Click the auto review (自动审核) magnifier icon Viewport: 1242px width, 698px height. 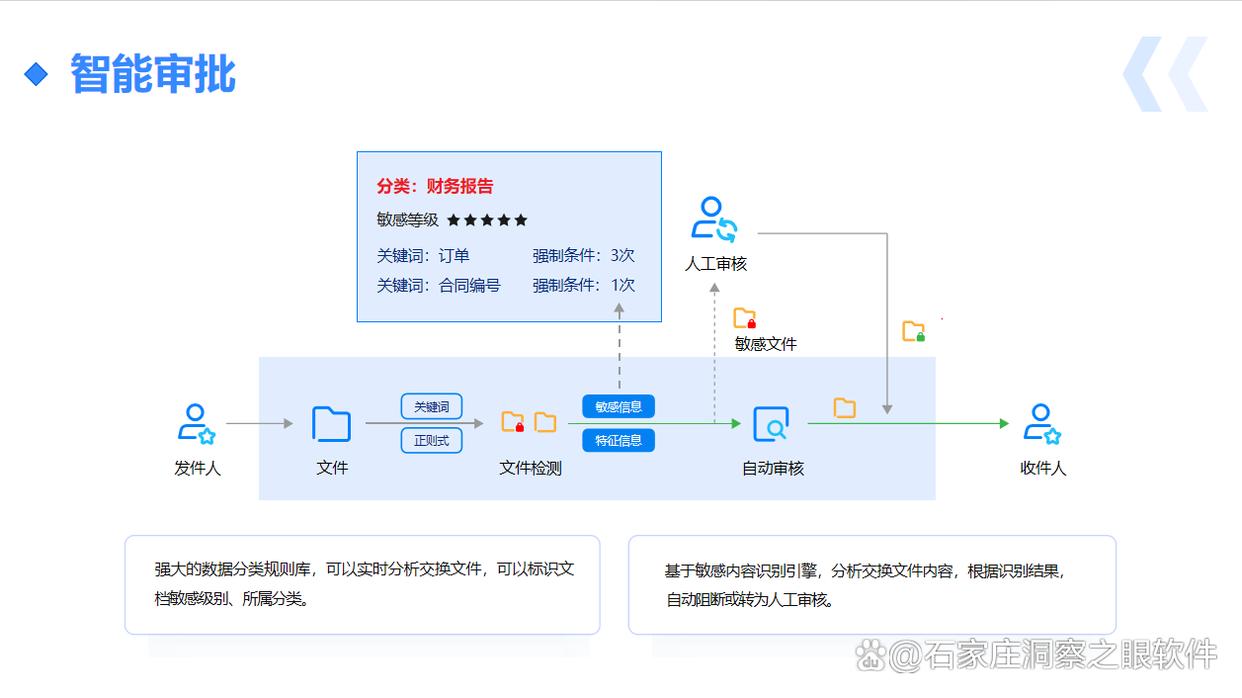[x=771, y=424]
